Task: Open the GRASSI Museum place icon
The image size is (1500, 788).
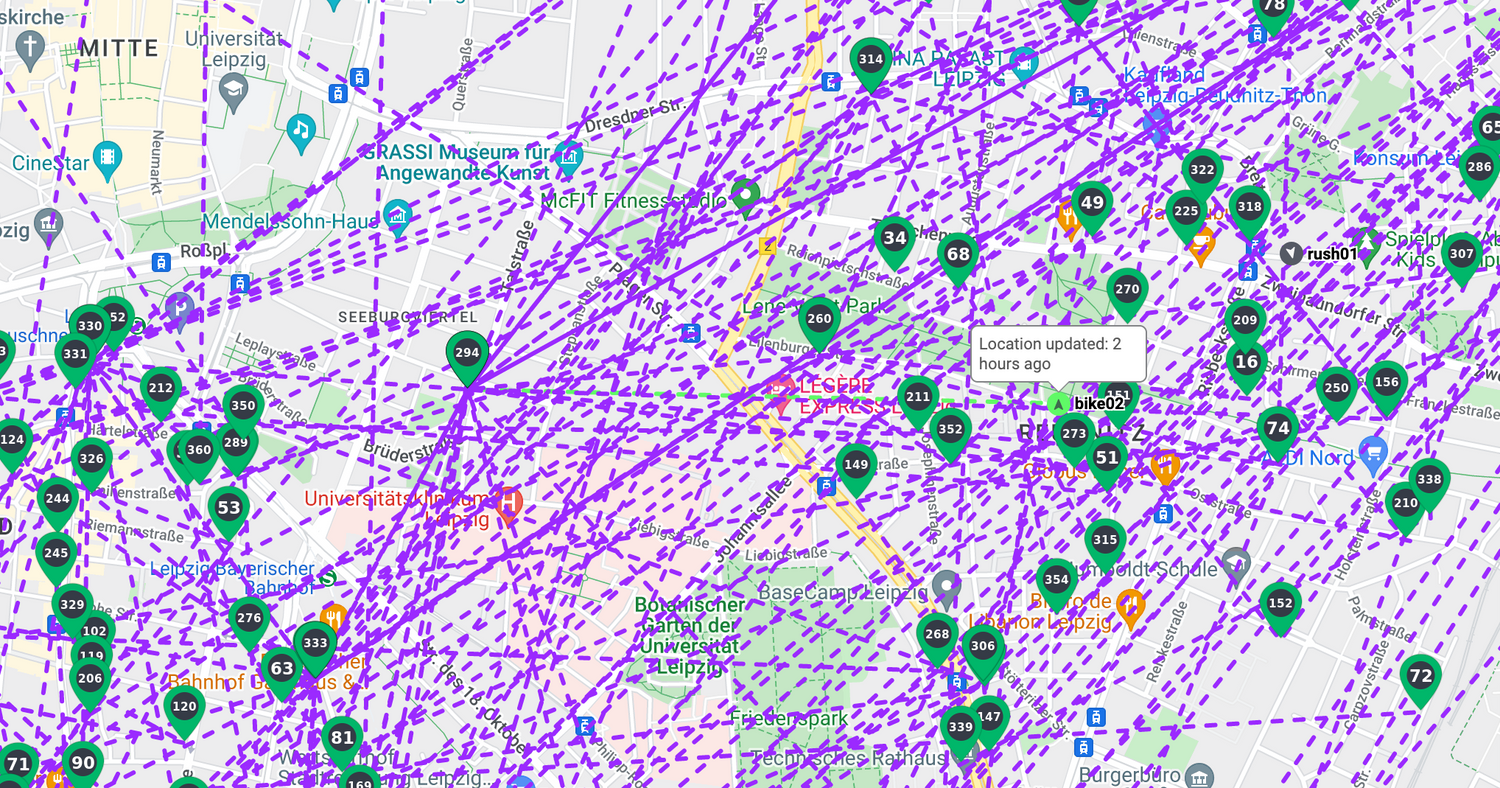Action: pos(569,155)
